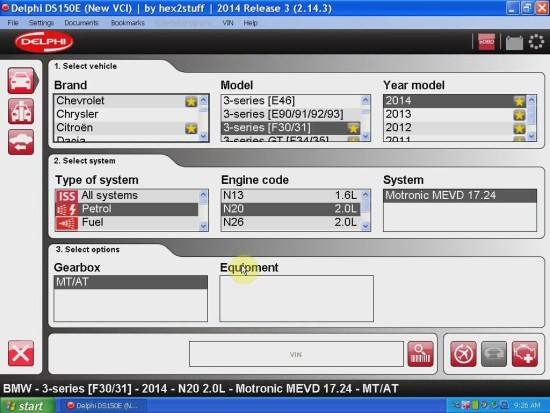Toggle favorite star for year 2013
This screenshot has height=413, width=550.
pyautogui.click(x=519, y=115)
